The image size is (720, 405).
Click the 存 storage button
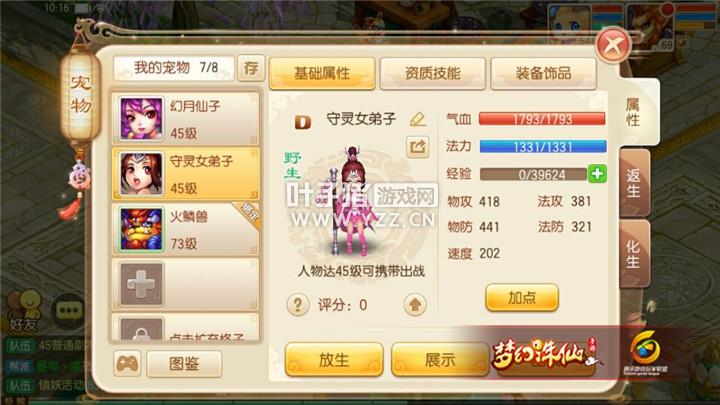point(251,68)
